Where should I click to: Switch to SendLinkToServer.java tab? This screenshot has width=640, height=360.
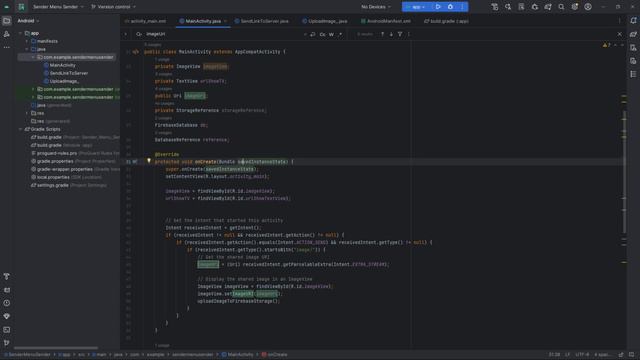(x=262, y=21)
